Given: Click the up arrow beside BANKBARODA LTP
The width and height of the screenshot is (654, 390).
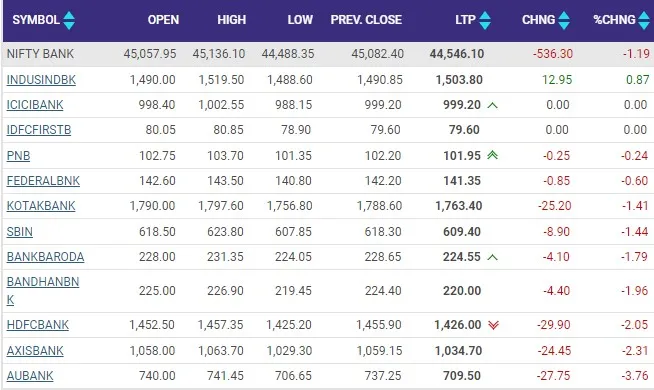Looking at the screenshot, I should point(493,257).
